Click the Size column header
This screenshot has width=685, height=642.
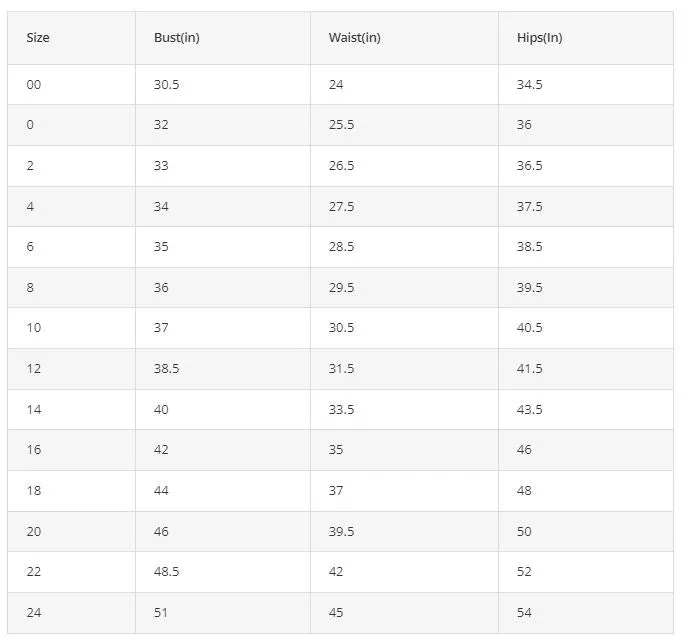pyautogui.click(x=38, y=38)
